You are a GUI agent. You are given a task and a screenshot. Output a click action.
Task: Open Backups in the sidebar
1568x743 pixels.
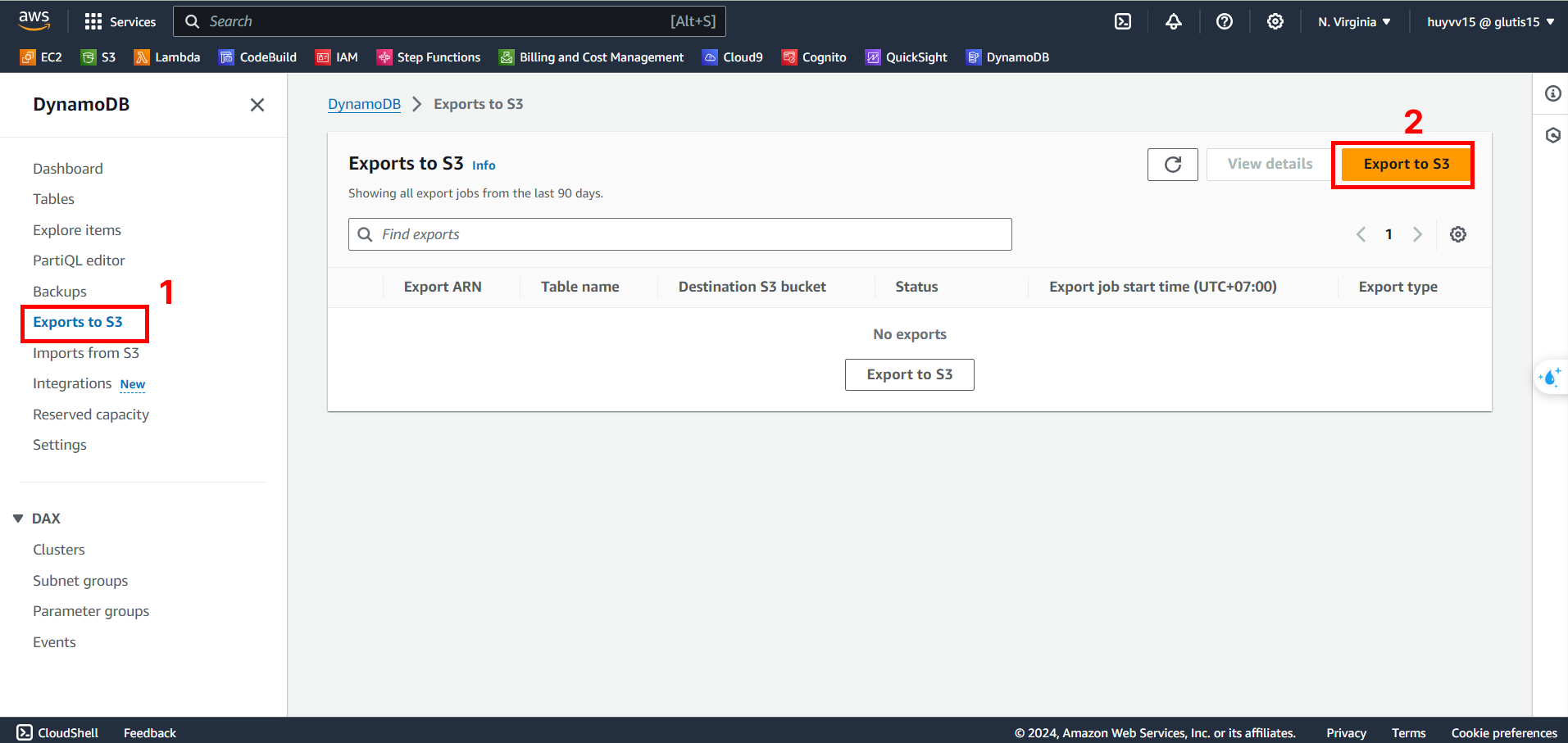pyautogui.click(x=60, y=292)
